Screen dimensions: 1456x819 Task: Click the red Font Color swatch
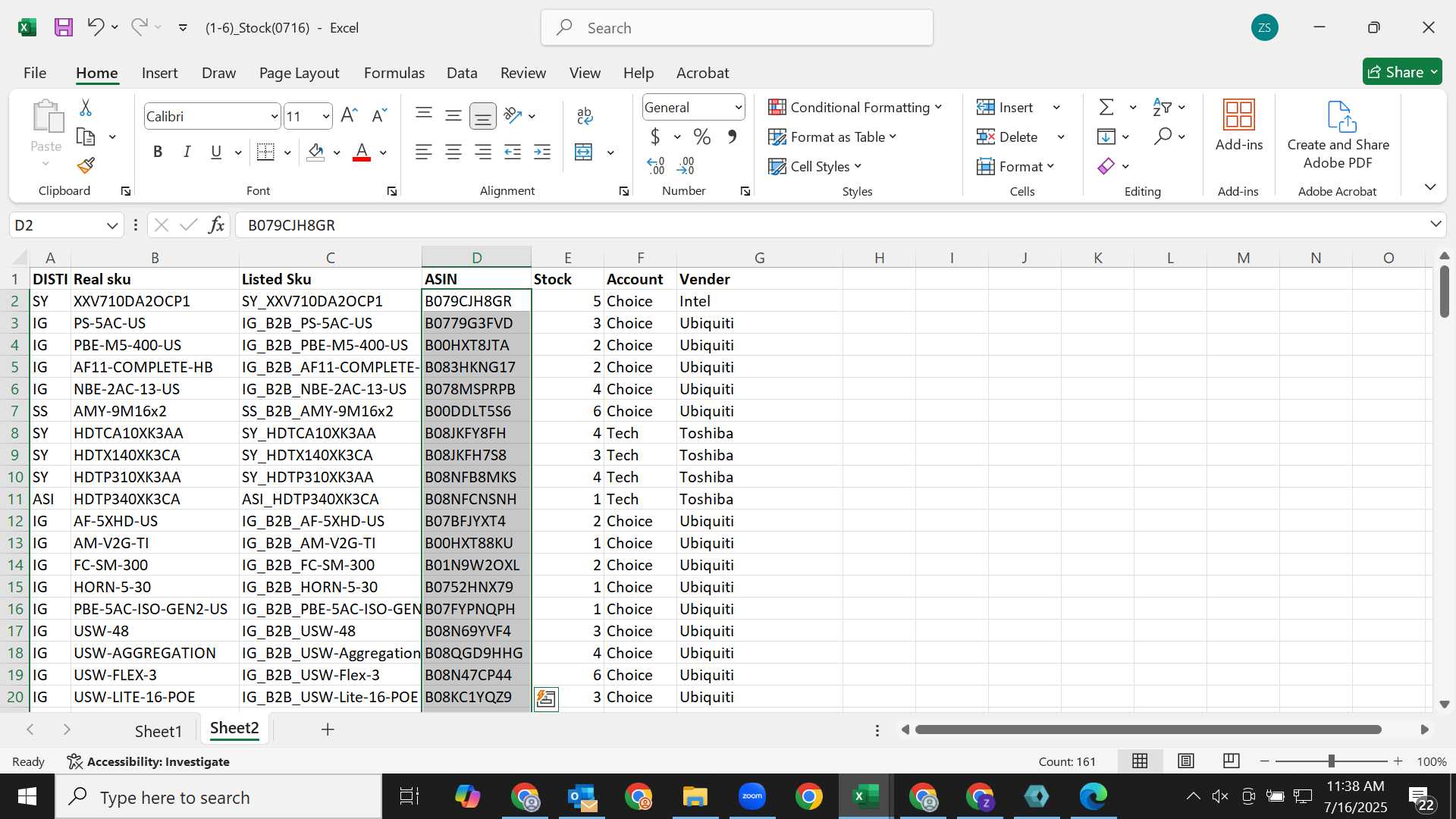point(362,152)
